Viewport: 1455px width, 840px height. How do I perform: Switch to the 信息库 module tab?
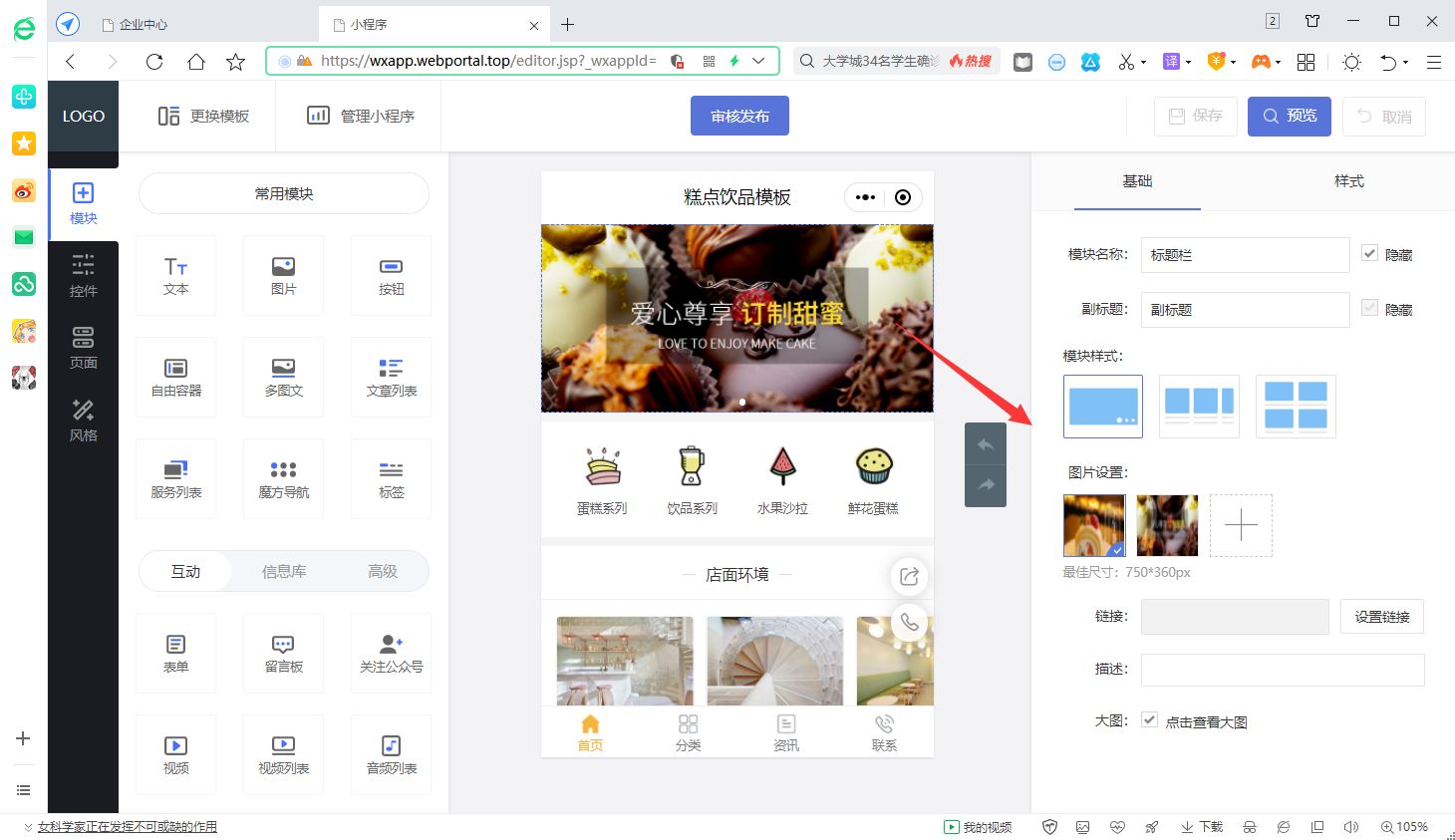click(283, 571)
